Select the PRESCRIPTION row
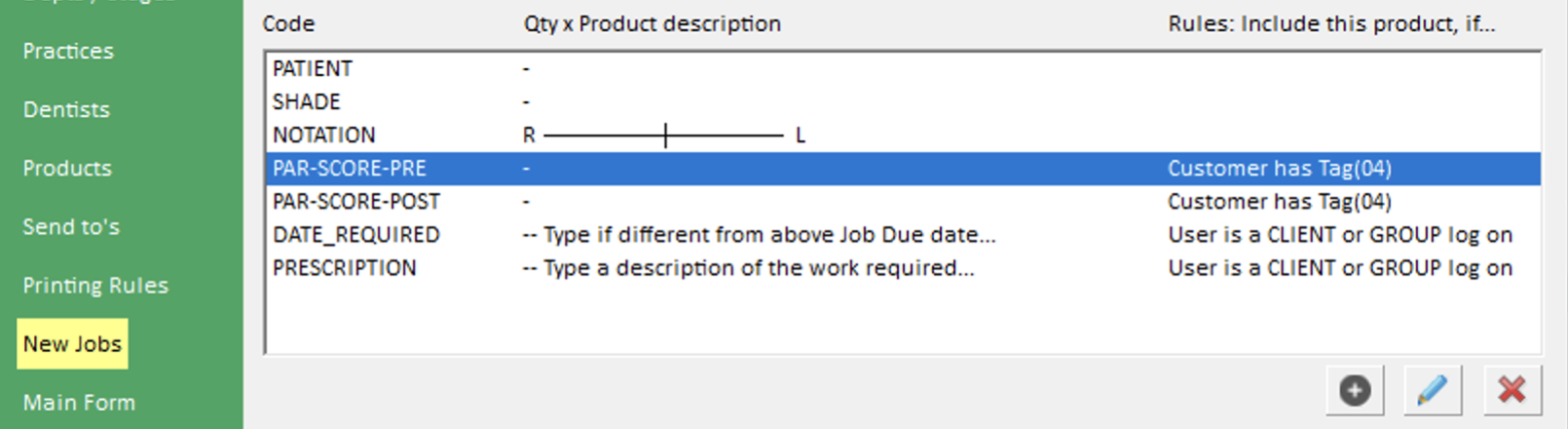Image resolution: width=1568 pixels, height=429 pixels. [x=345, y=268]
